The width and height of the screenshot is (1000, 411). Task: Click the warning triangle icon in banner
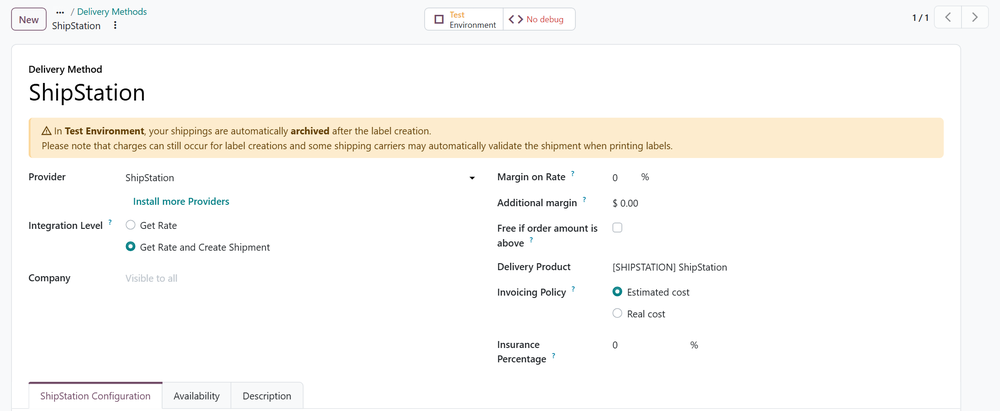click(x=47, y=131)
